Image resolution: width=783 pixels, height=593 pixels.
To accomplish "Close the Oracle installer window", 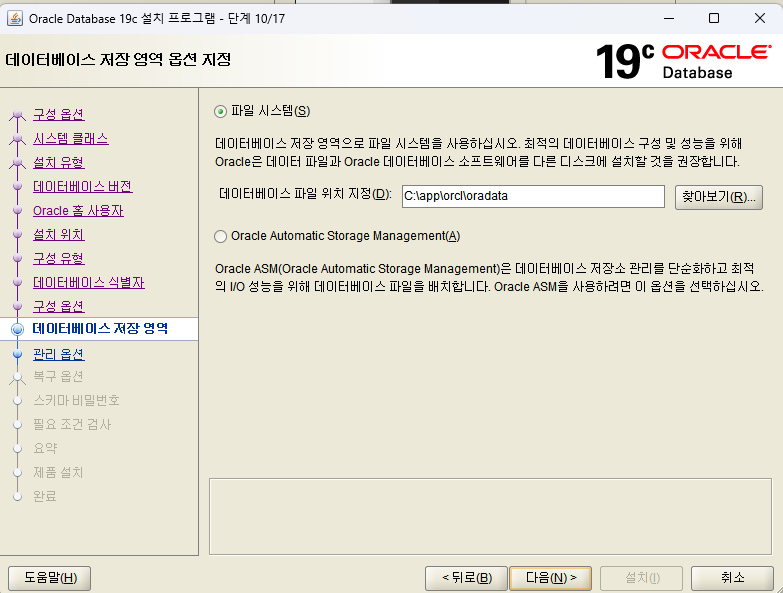I will coord(760,18).
